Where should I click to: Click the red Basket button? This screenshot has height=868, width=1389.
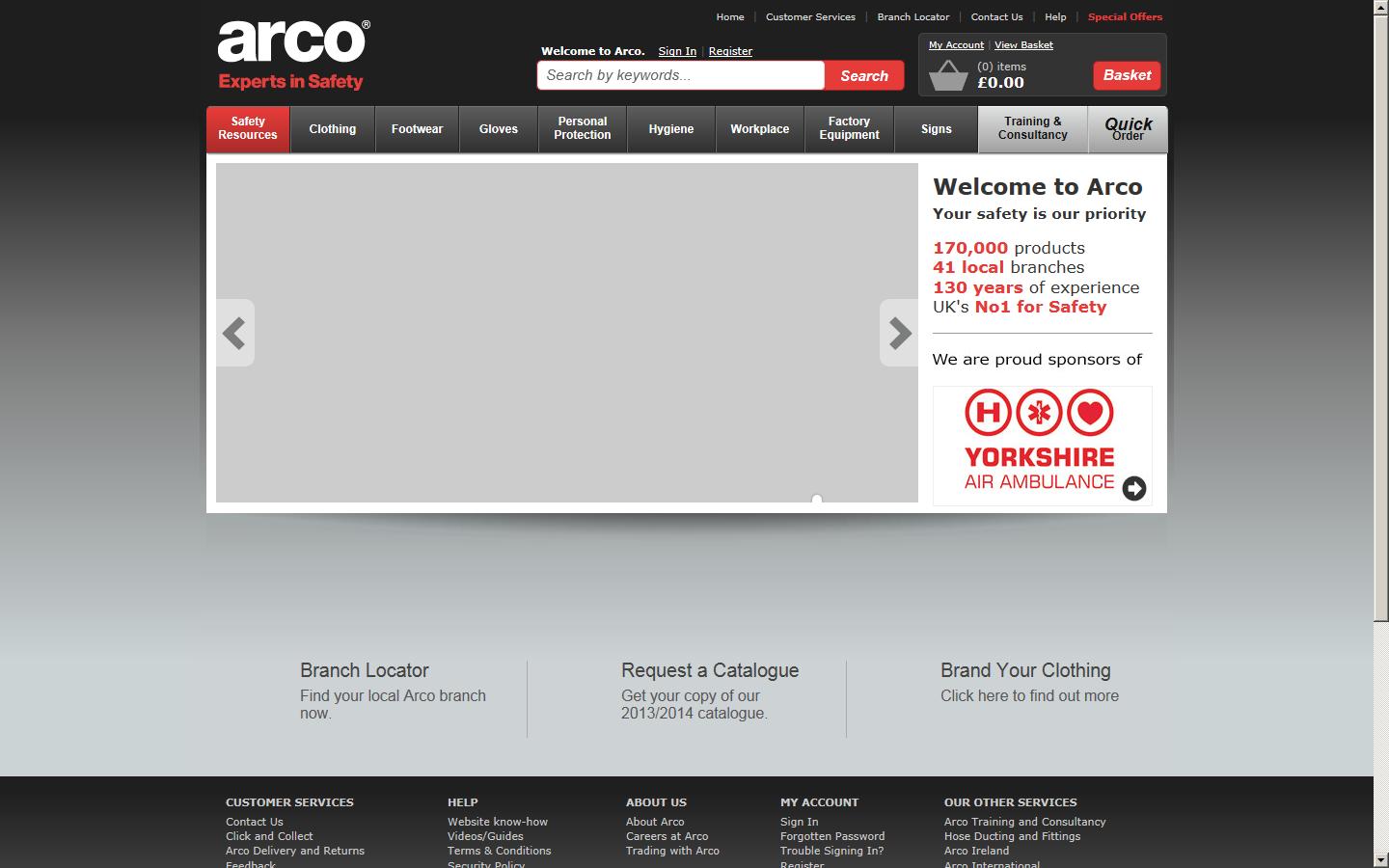pos(1127,75)
